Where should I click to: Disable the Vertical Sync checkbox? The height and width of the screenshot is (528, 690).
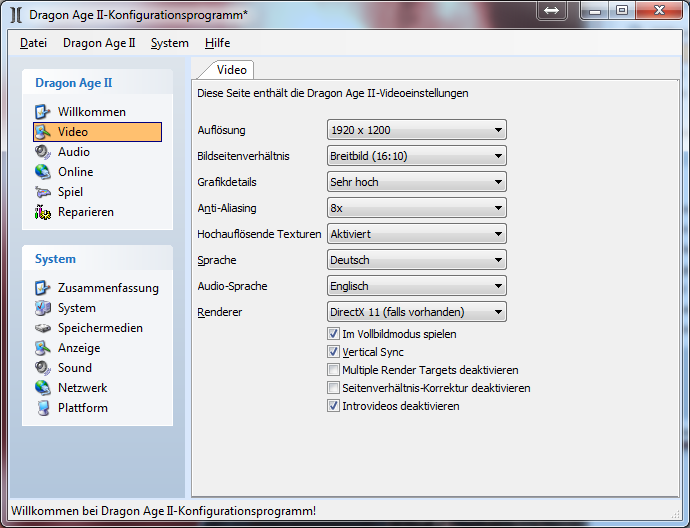(334, 352)
